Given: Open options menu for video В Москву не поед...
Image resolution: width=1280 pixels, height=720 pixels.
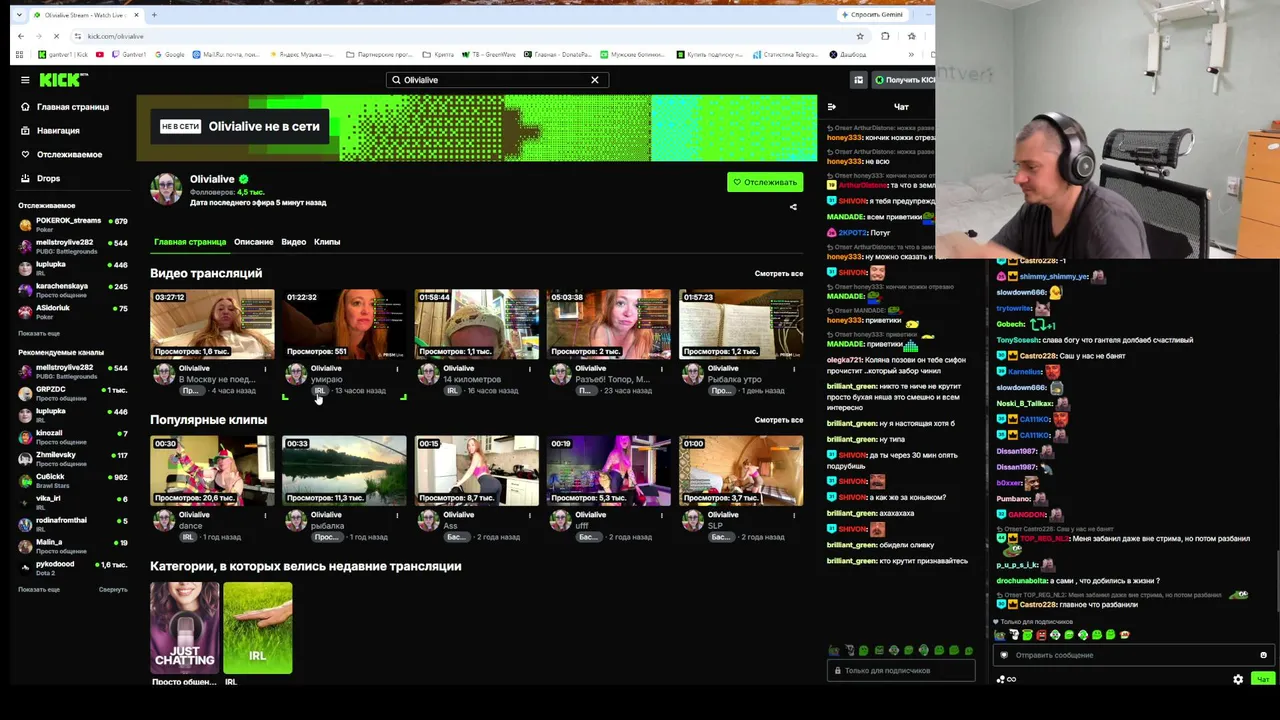Looking at the screenshot, I should (x=265, y=369).
